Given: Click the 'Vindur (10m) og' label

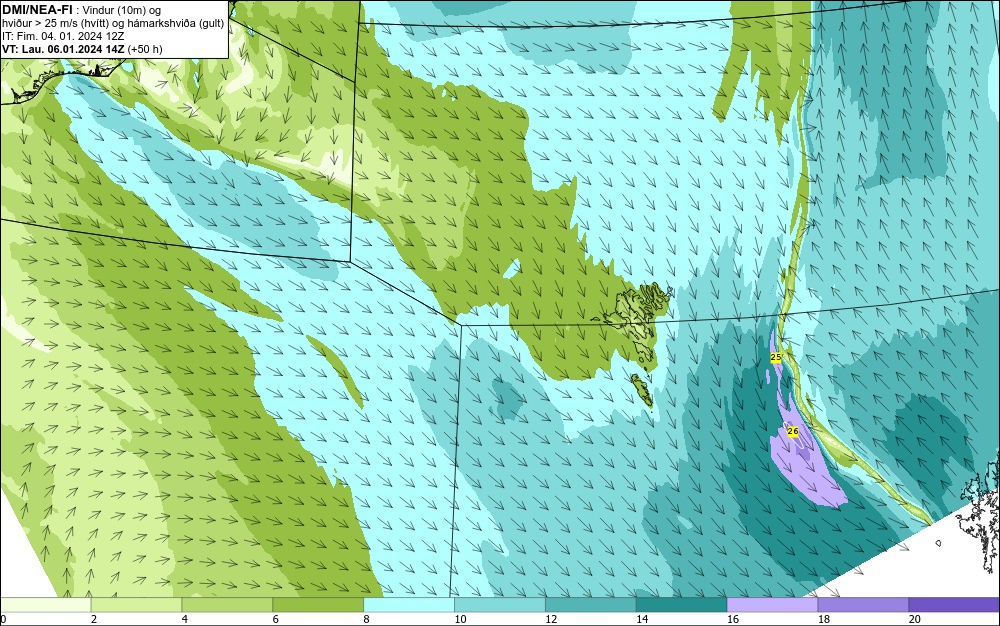Looking at the screenshot, I should (122, 10).
